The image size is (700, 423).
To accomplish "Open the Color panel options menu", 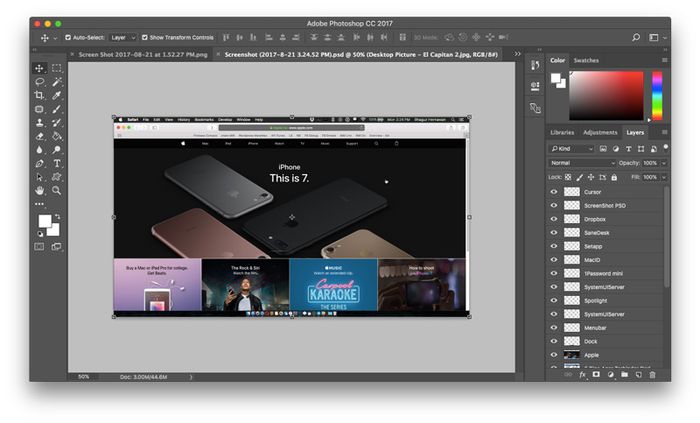I will click(x=664, y=60).
